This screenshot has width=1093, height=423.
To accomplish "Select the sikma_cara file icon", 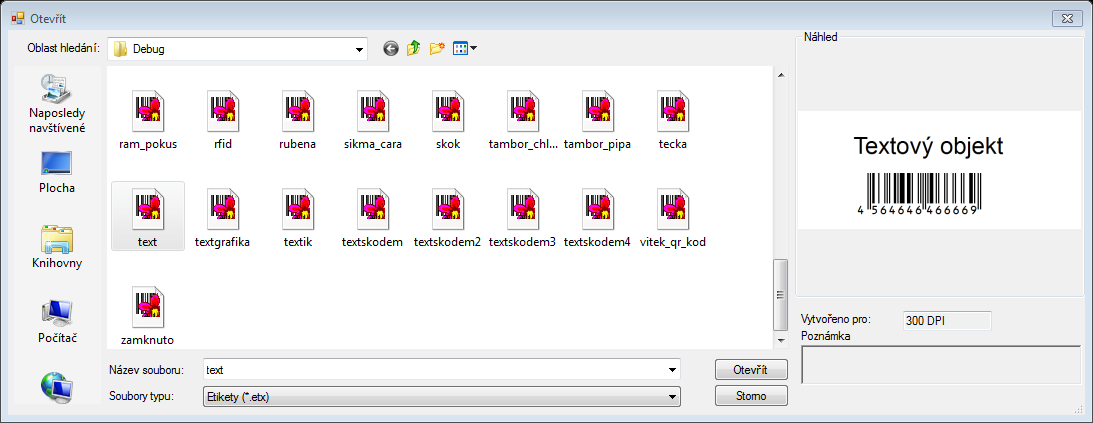I will tap(373, 109).
